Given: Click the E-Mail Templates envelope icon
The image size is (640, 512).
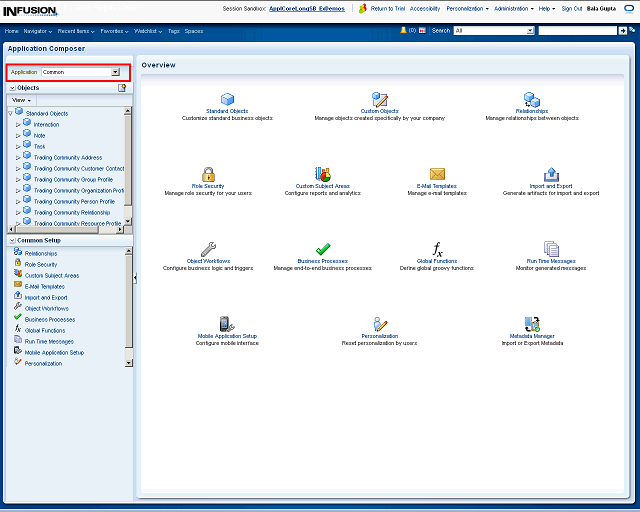Looking at the screenshot, I should pos(437,174).
